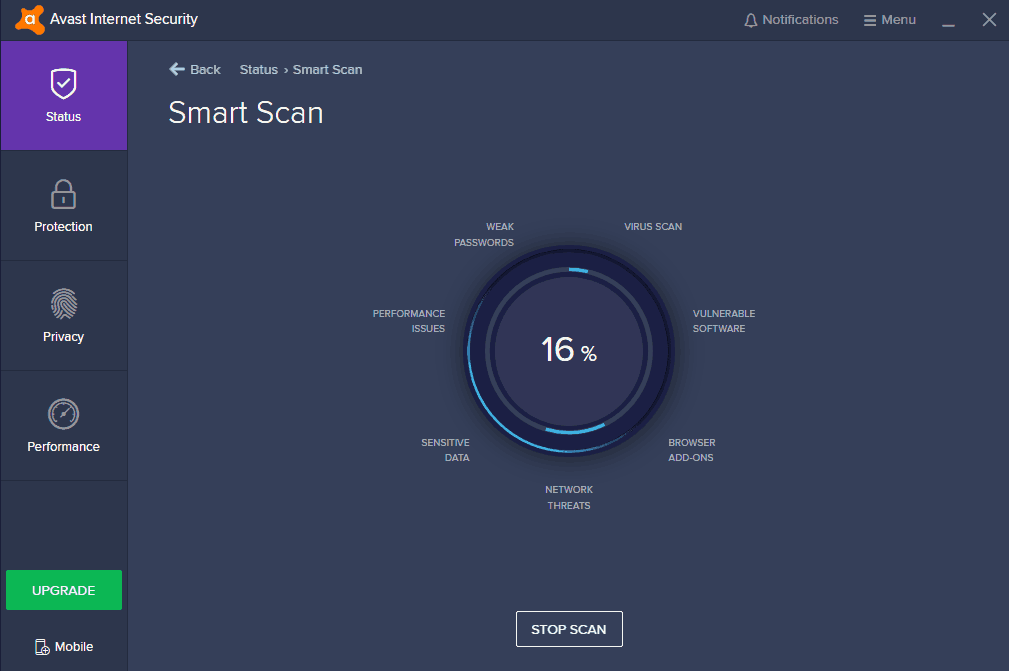The image size is (1009, 671).
Task: Click the green Upgrade button
Action: click(63, 590)
